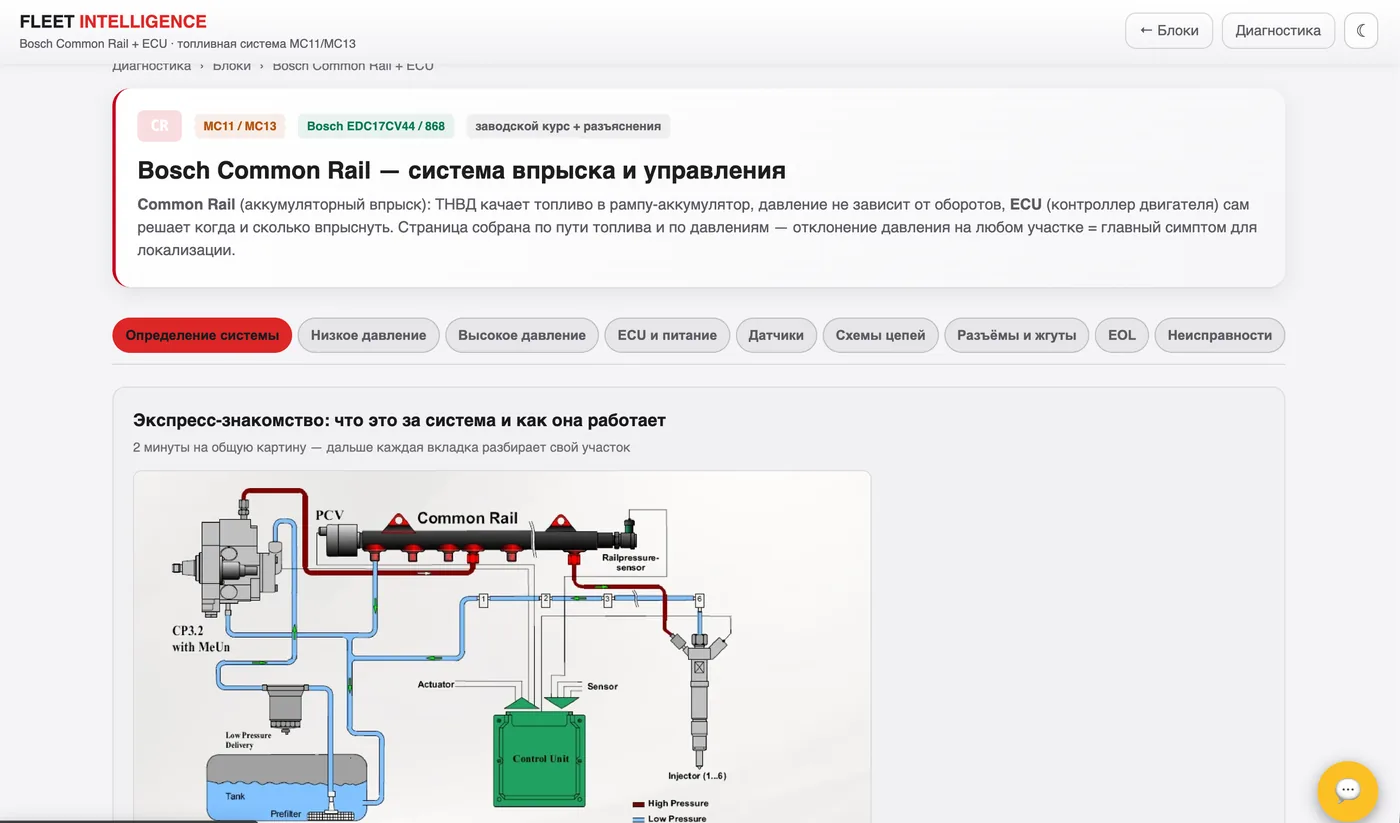Click the Блоки breadcrumb link

232,66
